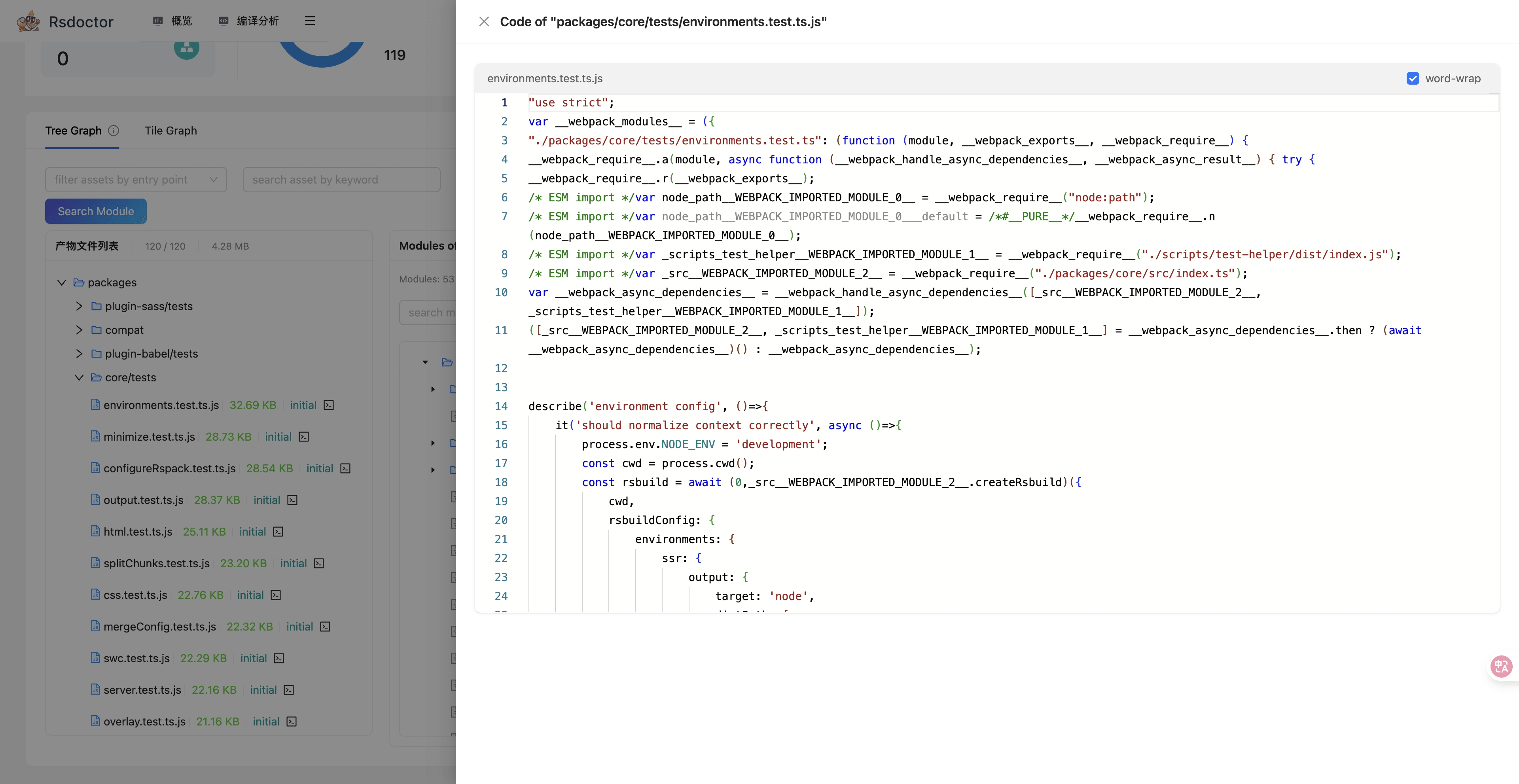Select minimize.test.ts.js file
Image resolution: width=1519 pixels, height=784 pixels.
[x=149, y=437]
